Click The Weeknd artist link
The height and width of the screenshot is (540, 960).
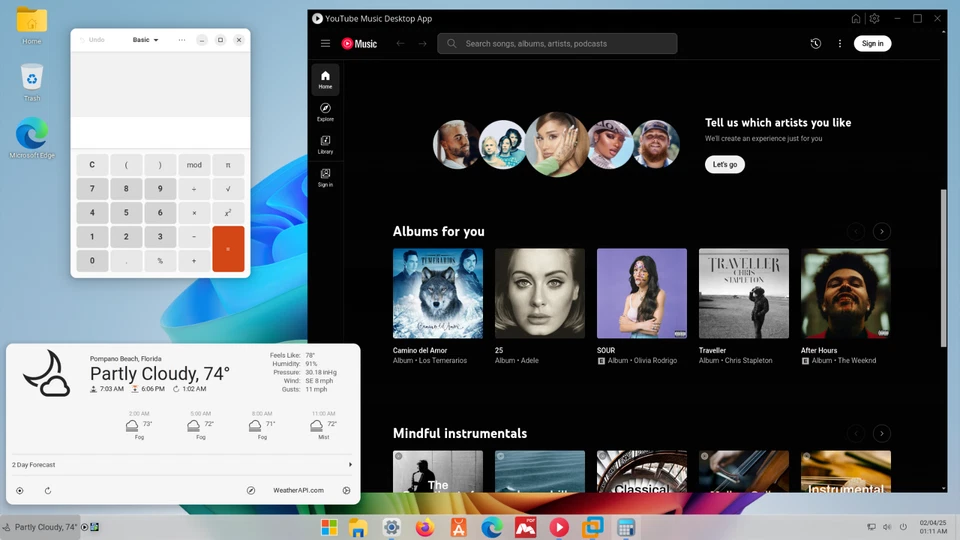pyautogui.click(x=857, y=361)
